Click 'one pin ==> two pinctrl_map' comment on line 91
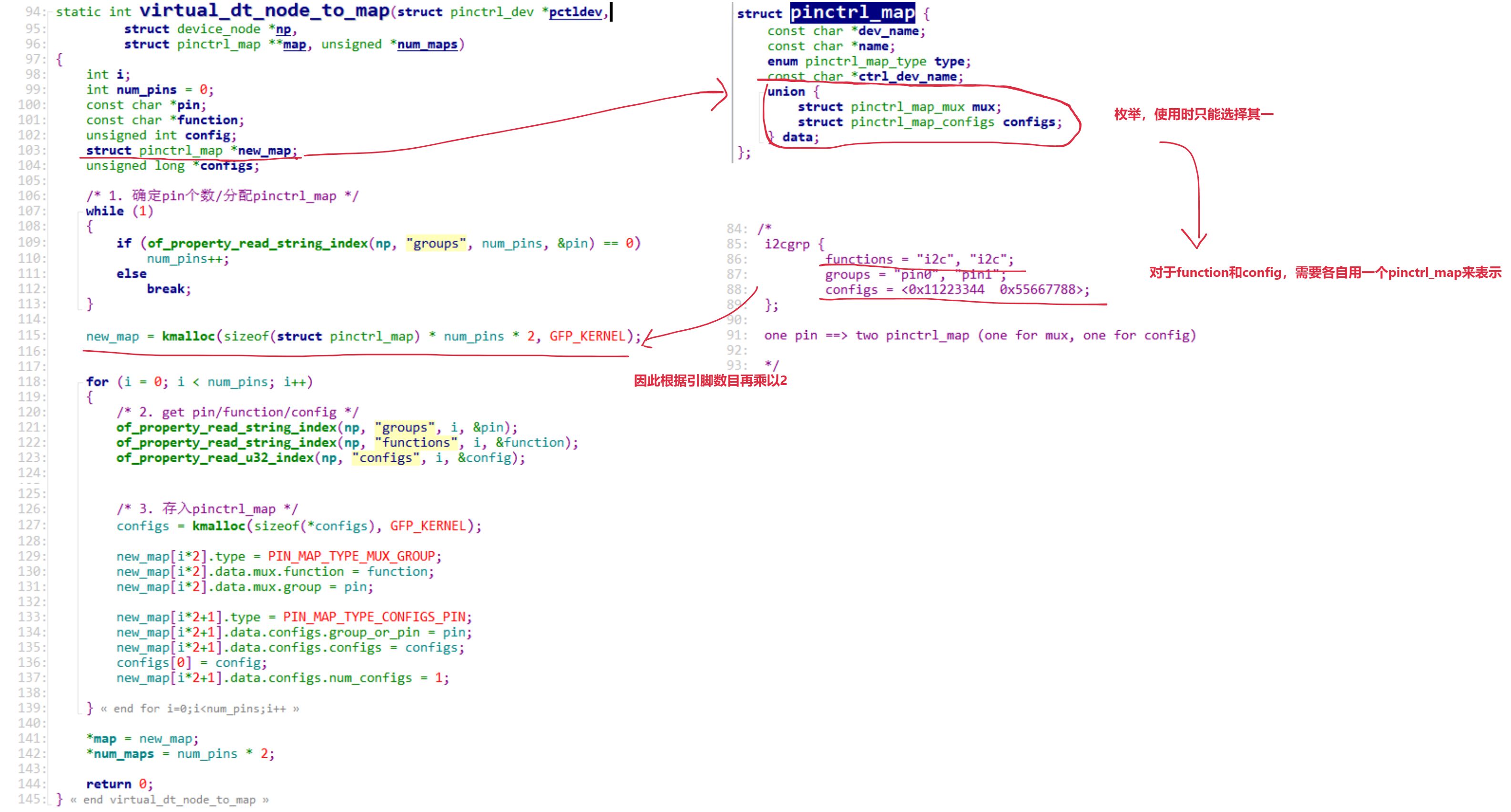Image resolution: width=1511 pixels, height=812 pixels. click(867, 335)
